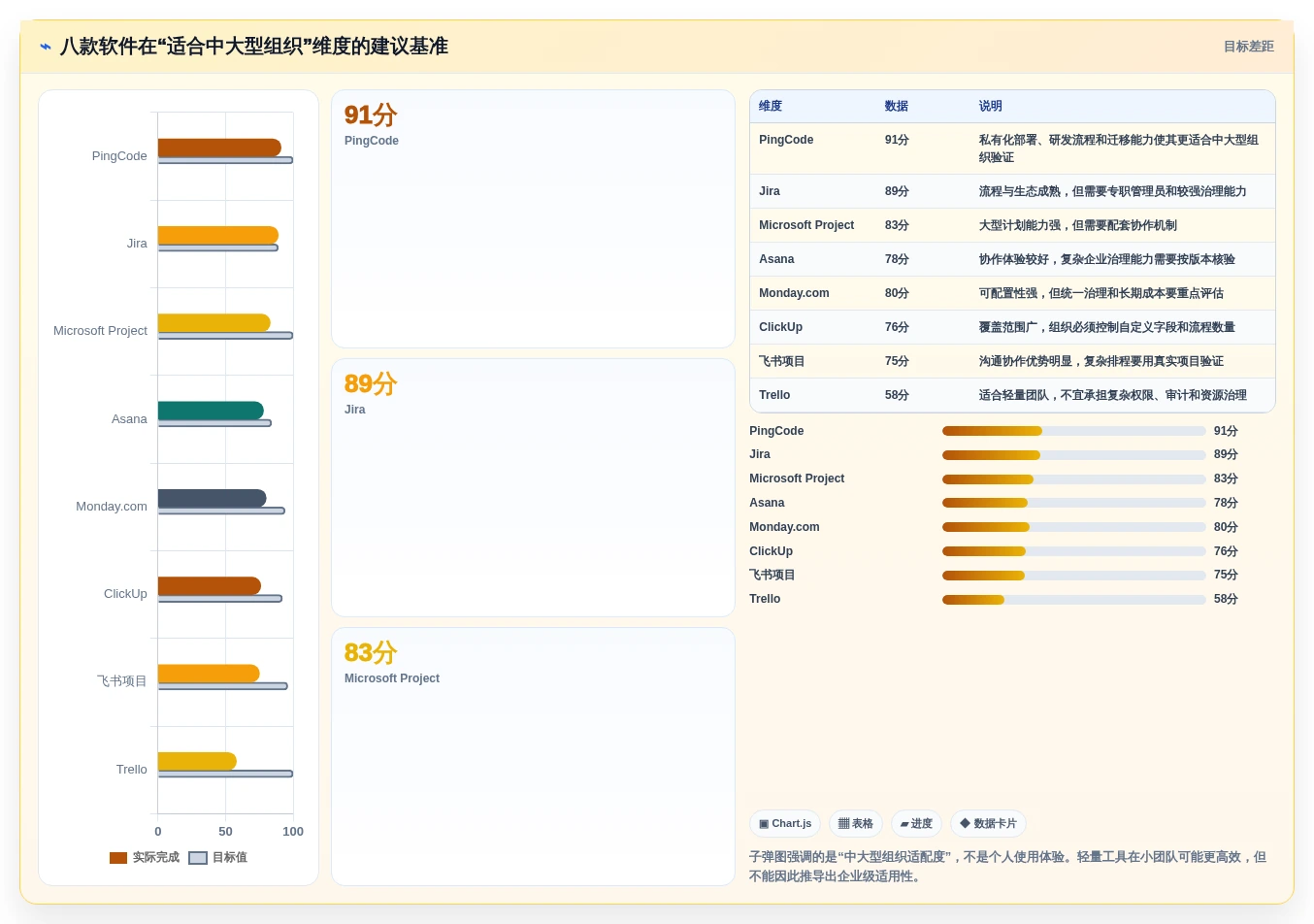Toggle the 实际完成 legend entry

pyautogui.click(x=145, y=858)
